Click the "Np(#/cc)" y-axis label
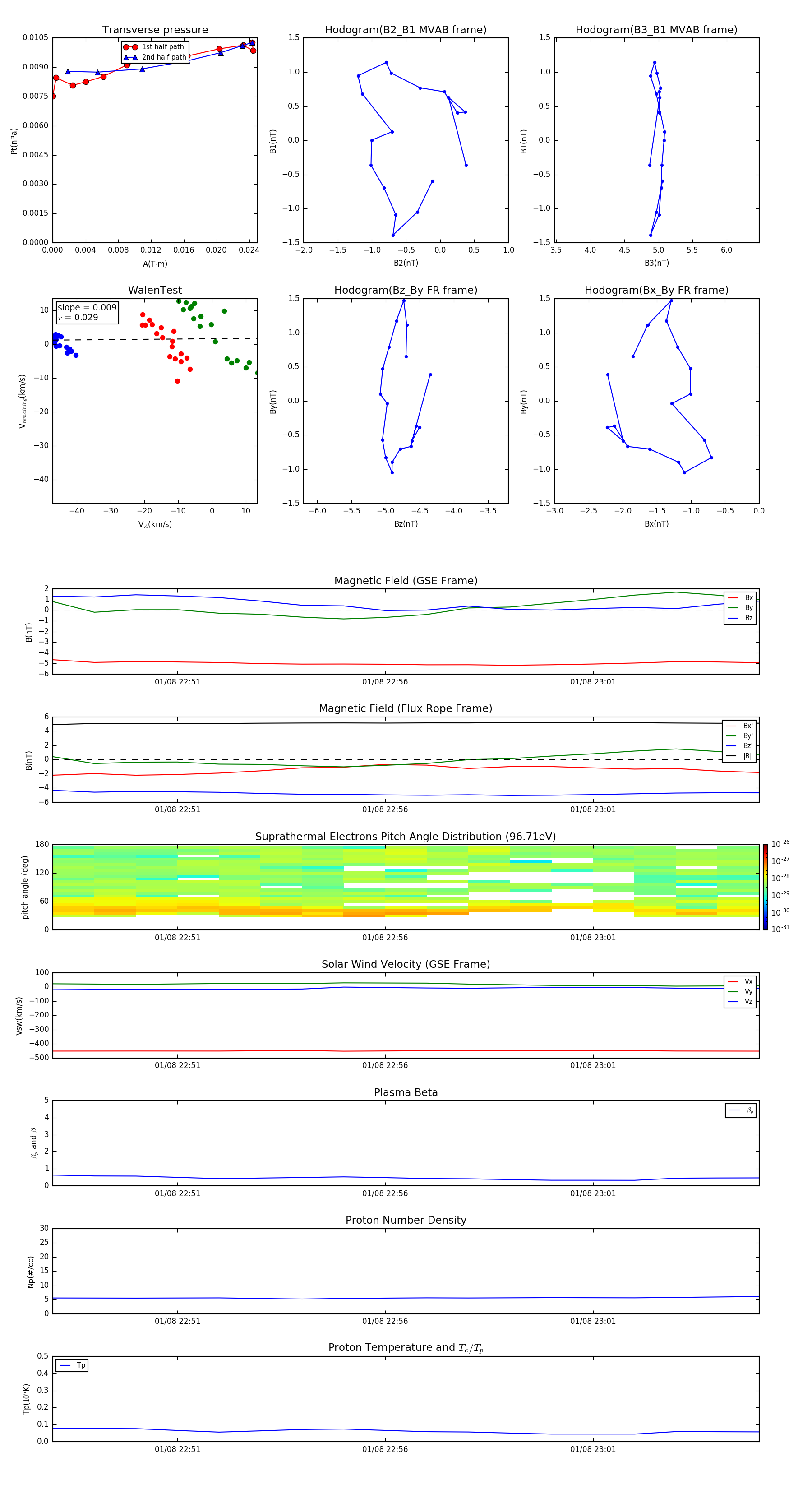This screenshot has height=1489, width=812. 31,1272
